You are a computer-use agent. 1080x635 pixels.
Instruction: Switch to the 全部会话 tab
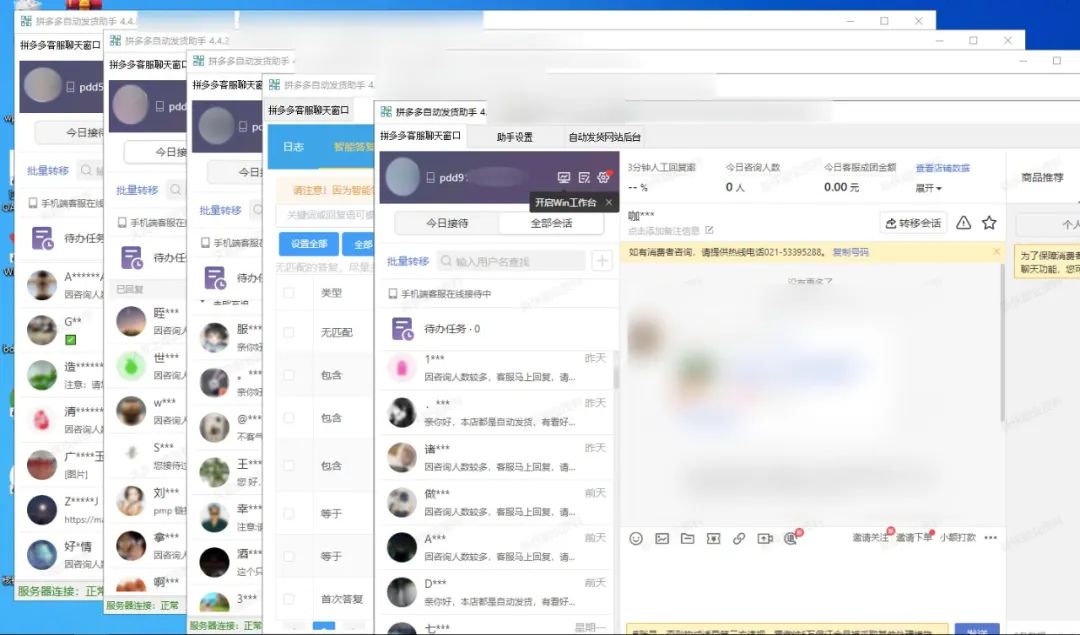click(554, 223)
